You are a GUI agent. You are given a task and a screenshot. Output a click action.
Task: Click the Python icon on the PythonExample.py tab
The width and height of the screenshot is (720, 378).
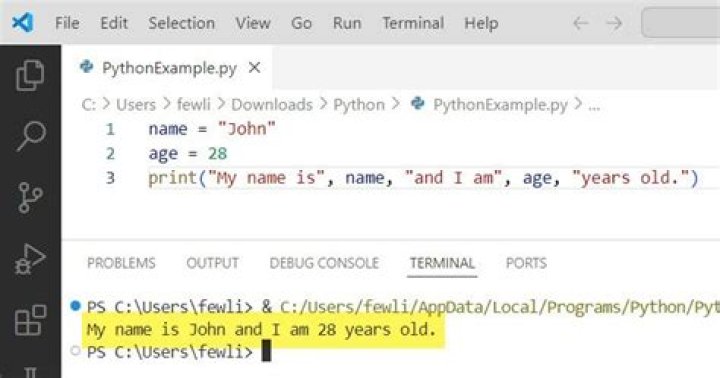click(x=86, y=67)
